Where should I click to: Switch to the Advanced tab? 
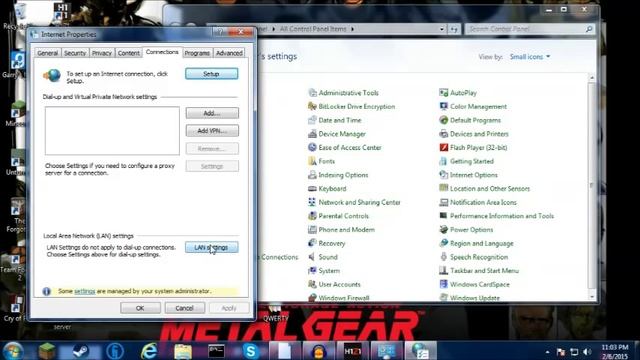click(229, 53)
